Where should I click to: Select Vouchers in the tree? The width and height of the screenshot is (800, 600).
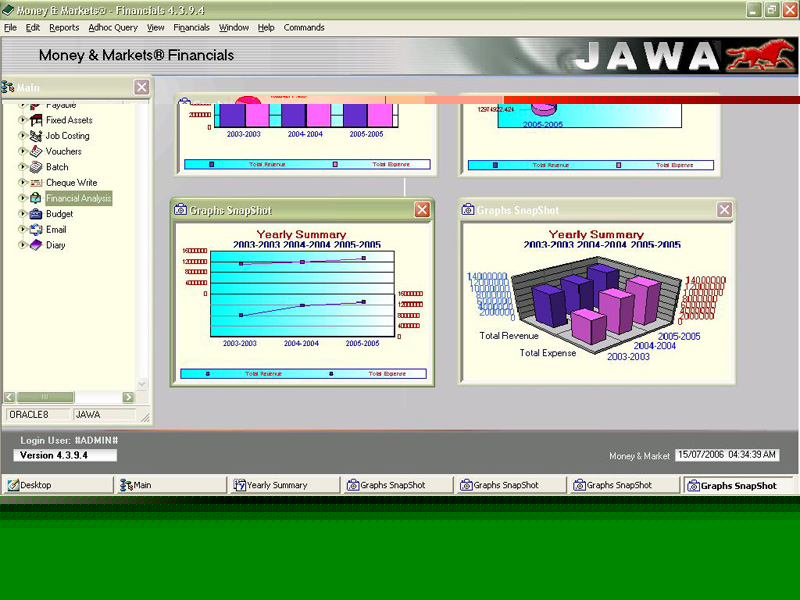63,152
